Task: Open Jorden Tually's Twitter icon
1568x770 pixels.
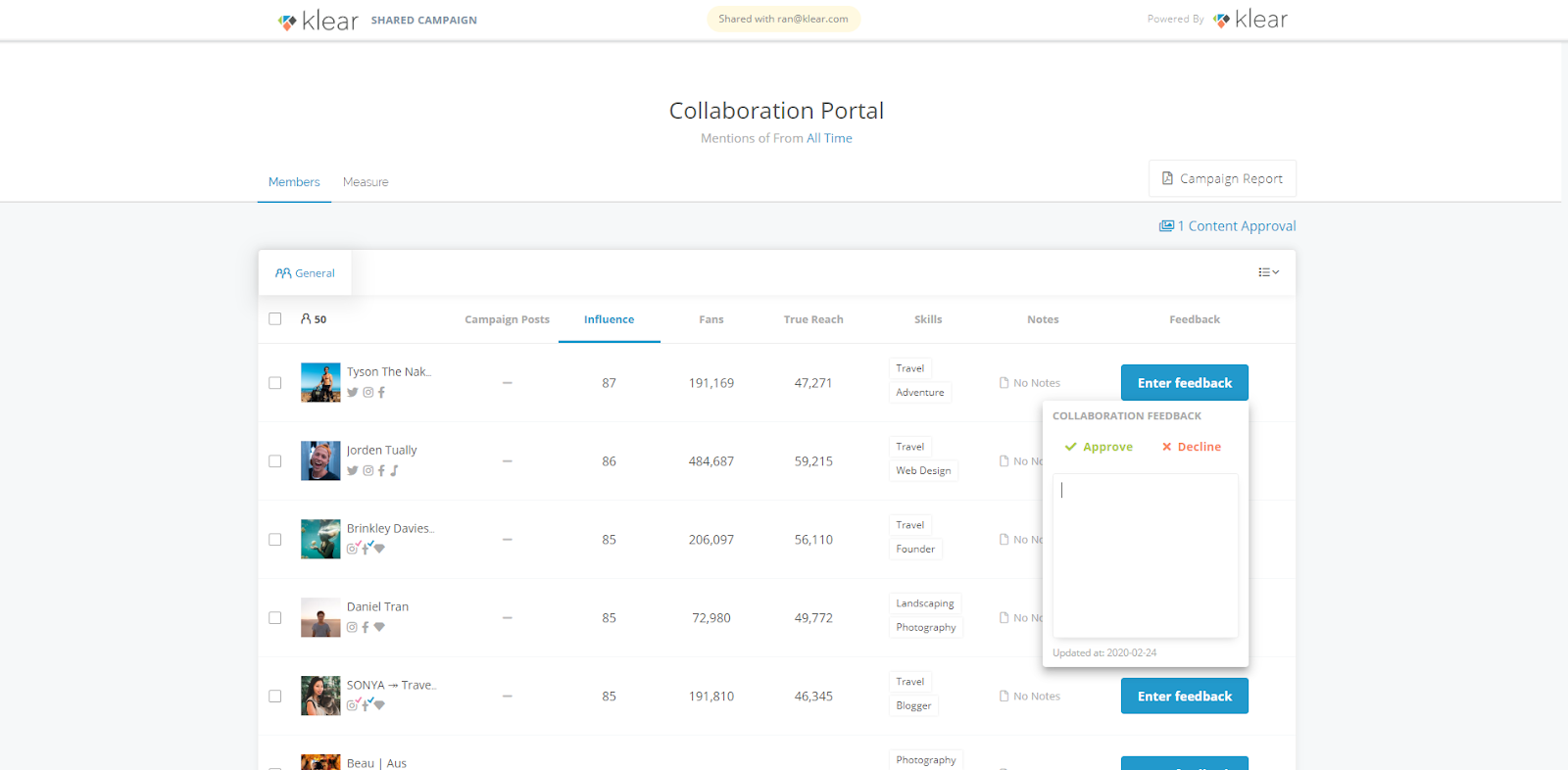Action: [352, 470]
